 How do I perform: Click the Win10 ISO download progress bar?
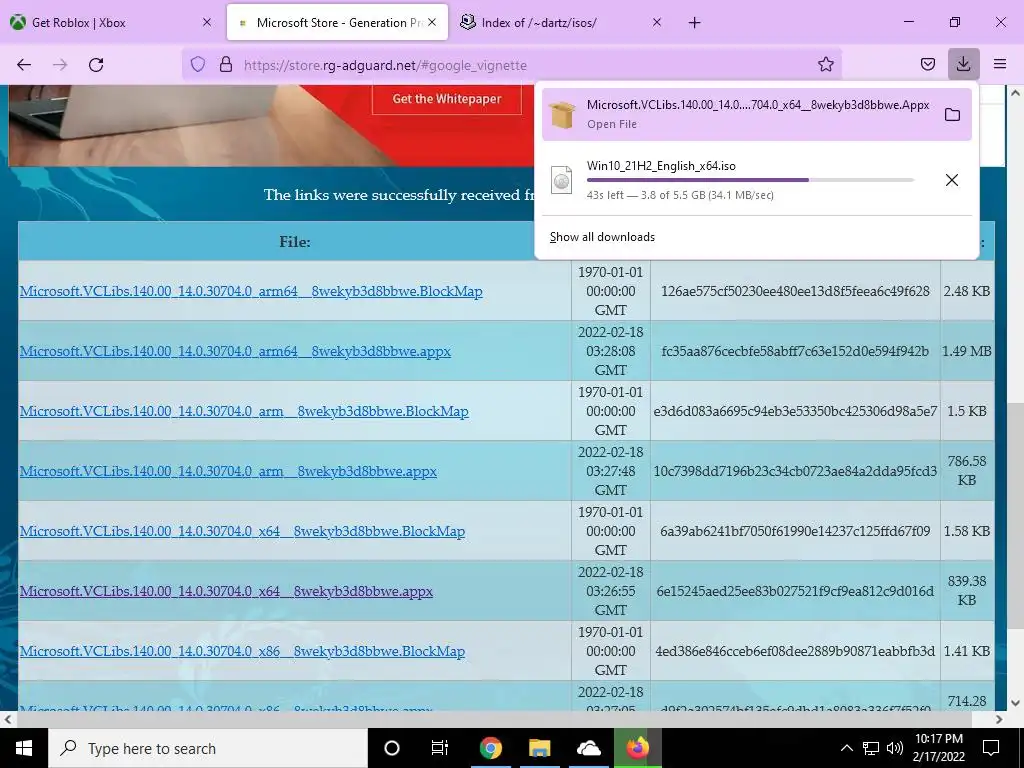(x=750, y=180)
